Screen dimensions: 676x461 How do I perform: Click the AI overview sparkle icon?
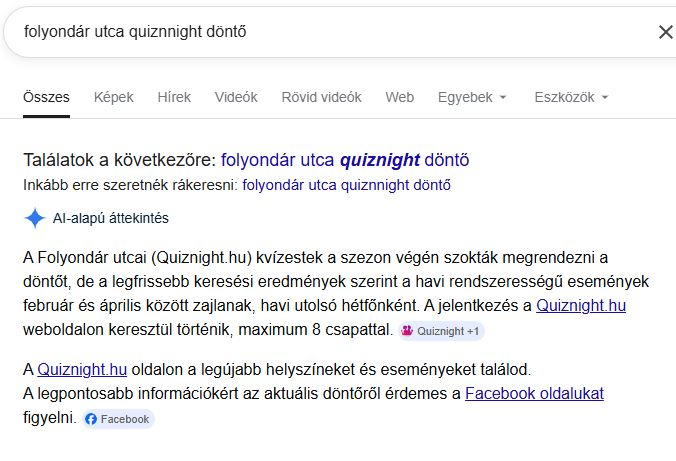point(34,218)
